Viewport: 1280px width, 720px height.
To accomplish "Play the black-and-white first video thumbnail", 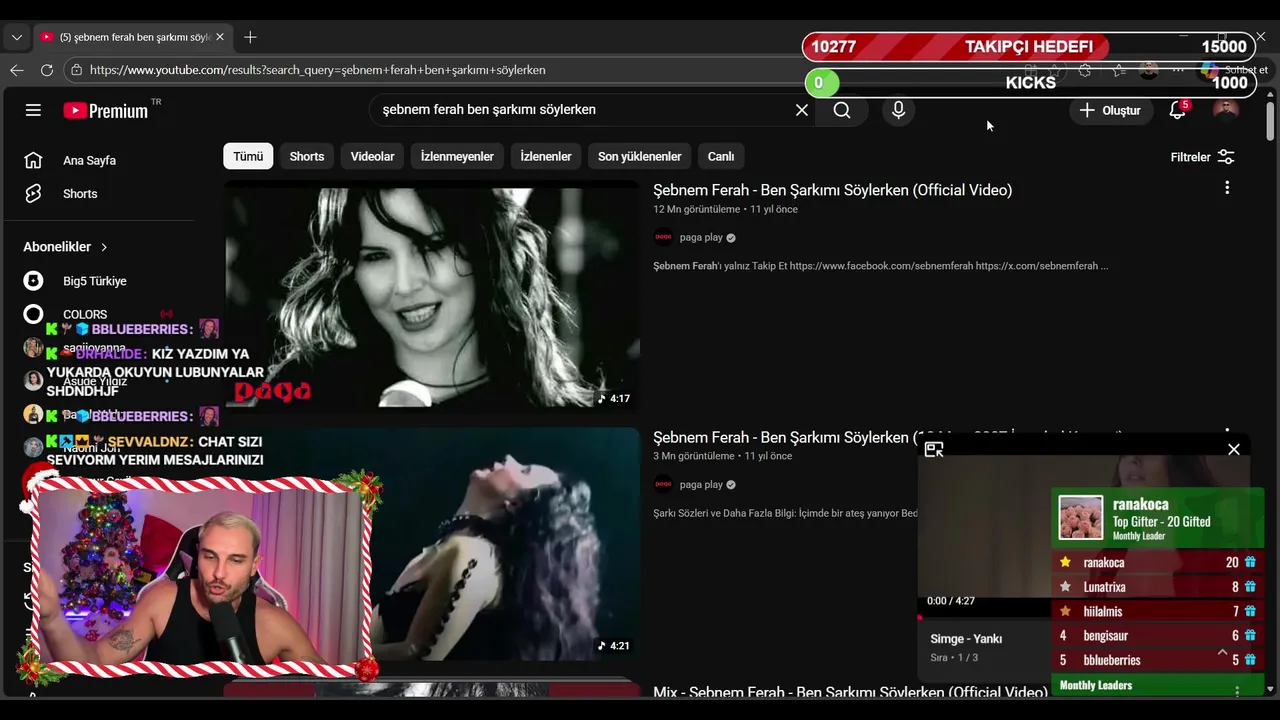I will point(431,296).
